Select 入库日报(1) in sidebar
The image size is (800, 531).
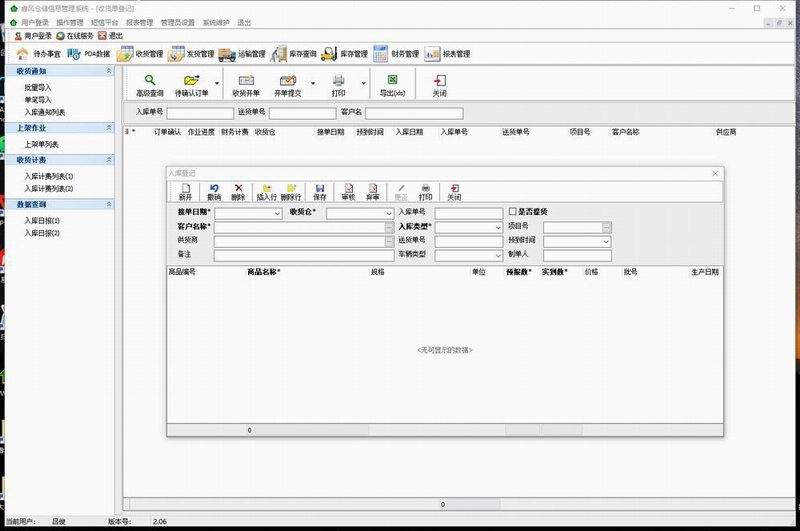(42, 220)
